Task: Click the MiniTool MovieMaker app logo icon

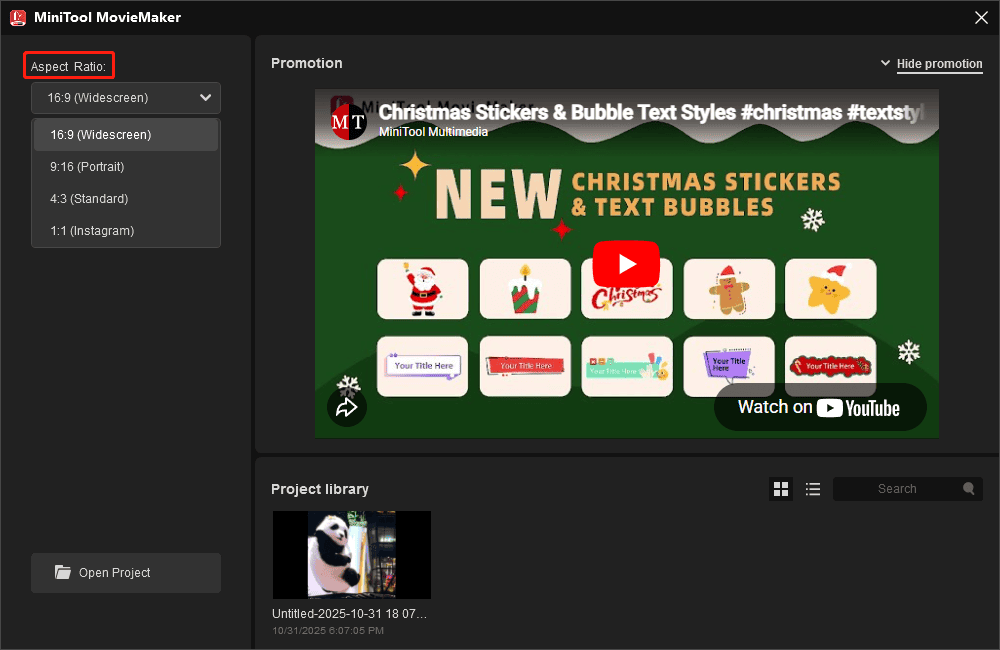Action: click(x=18, y=18)
